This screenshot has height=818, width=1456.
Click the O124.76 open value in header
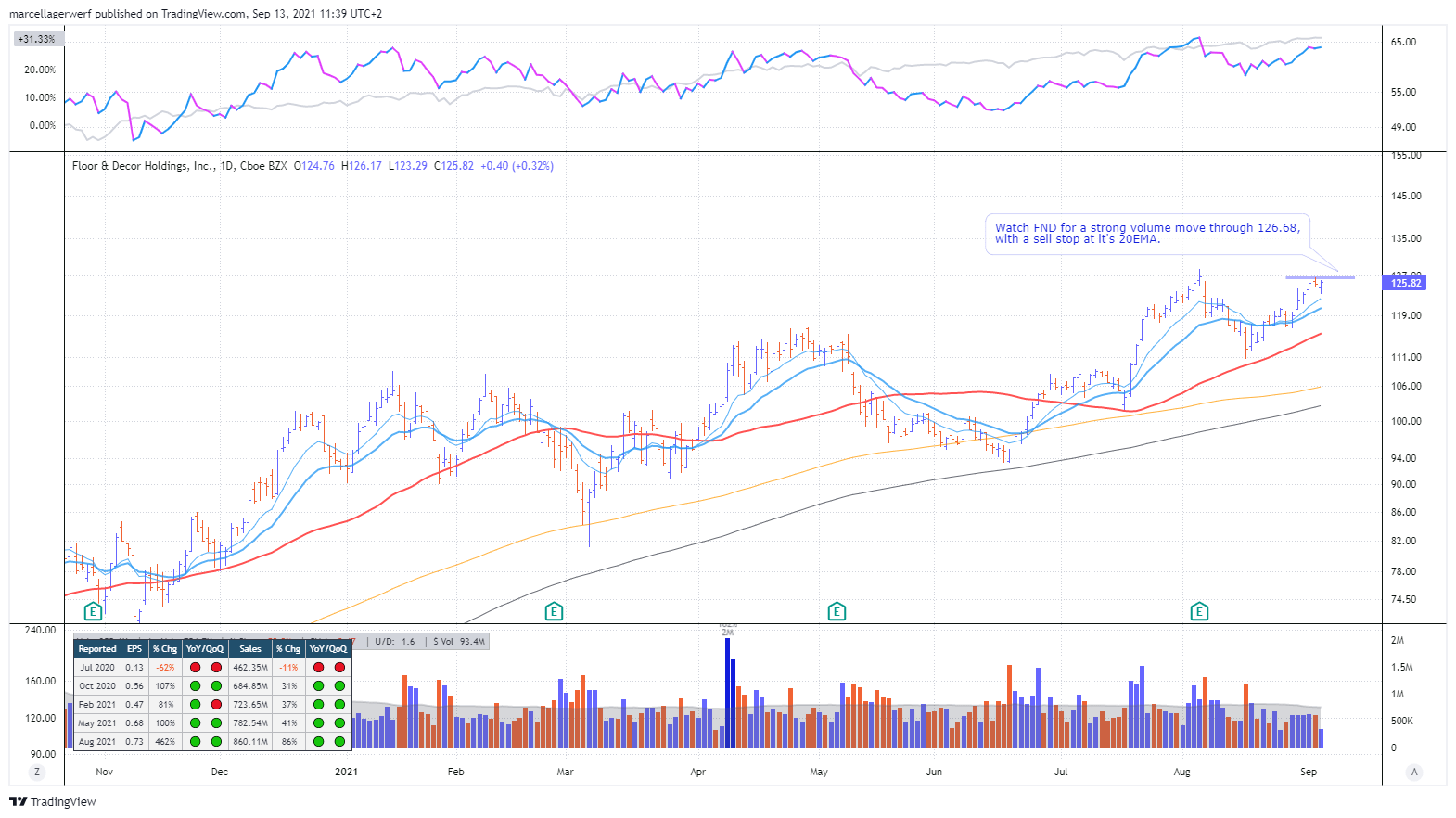314,166
